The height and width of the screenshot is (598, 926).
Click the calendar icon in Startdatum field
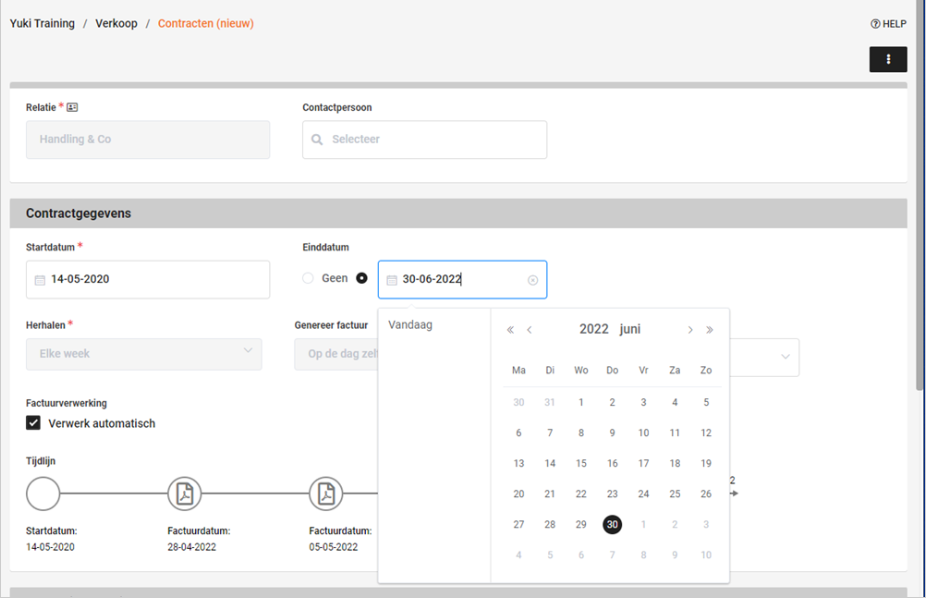click(x=40, y=280)
